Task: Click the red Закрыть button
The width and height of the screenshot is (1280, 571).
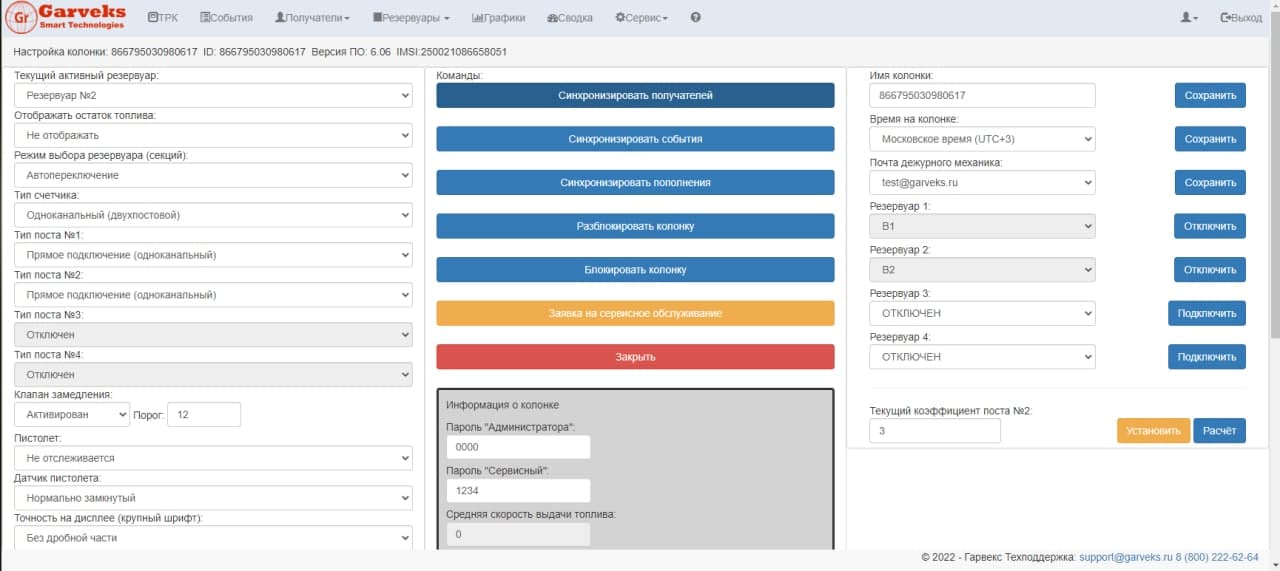Action: pos(635,357)
